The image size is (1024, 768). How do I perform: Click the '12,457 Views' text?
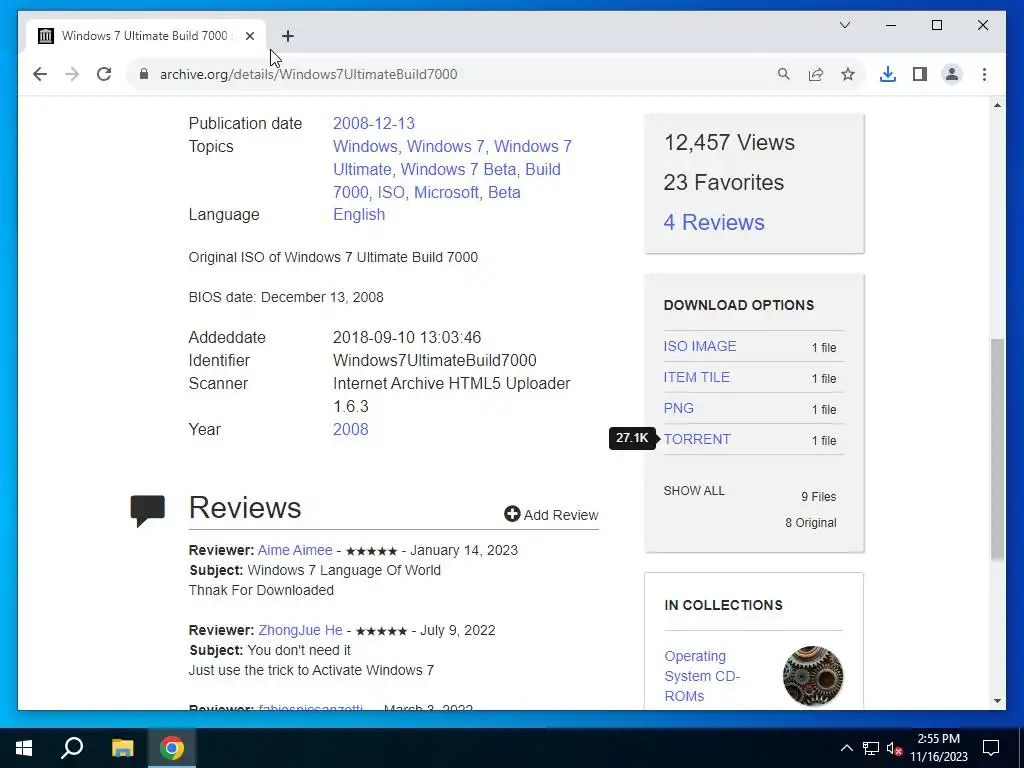pos(729,142)
